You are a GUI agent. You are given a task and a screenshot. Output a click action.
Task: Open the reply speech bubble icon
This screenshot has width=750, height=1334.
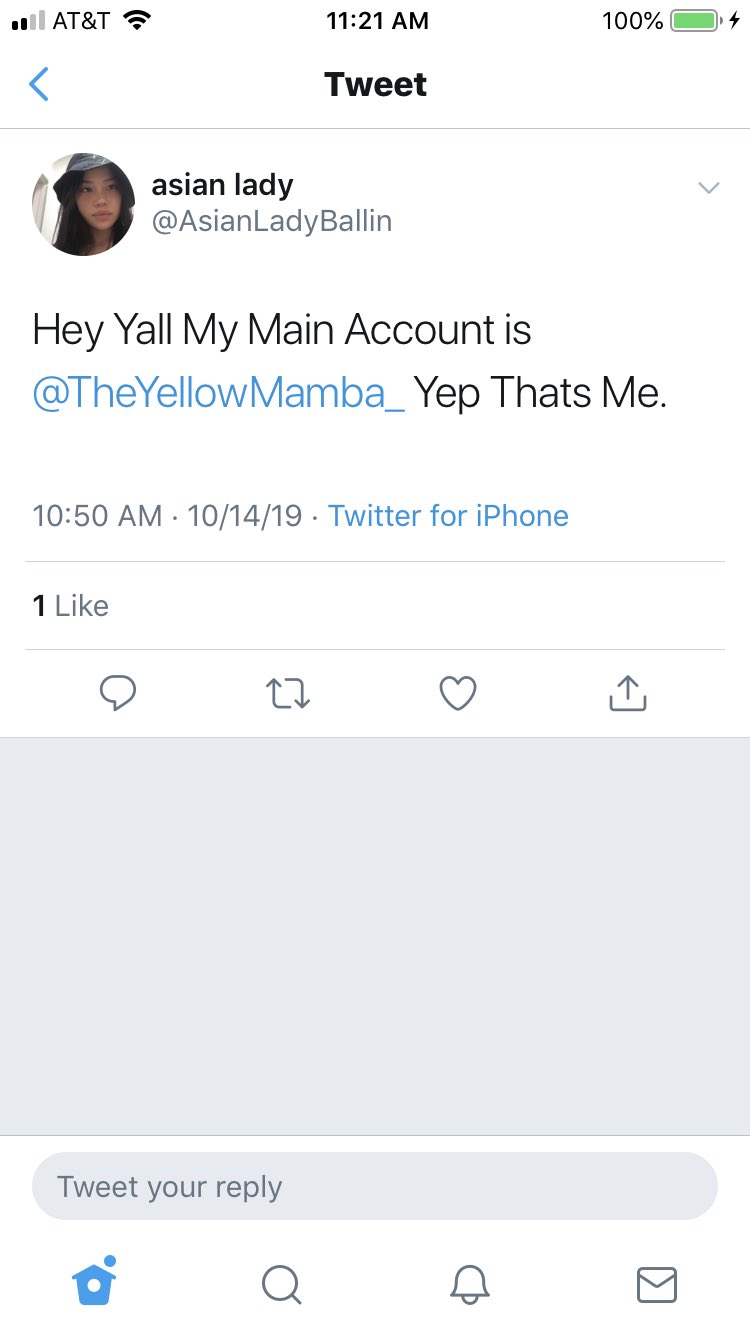click(x=118, y=693)
